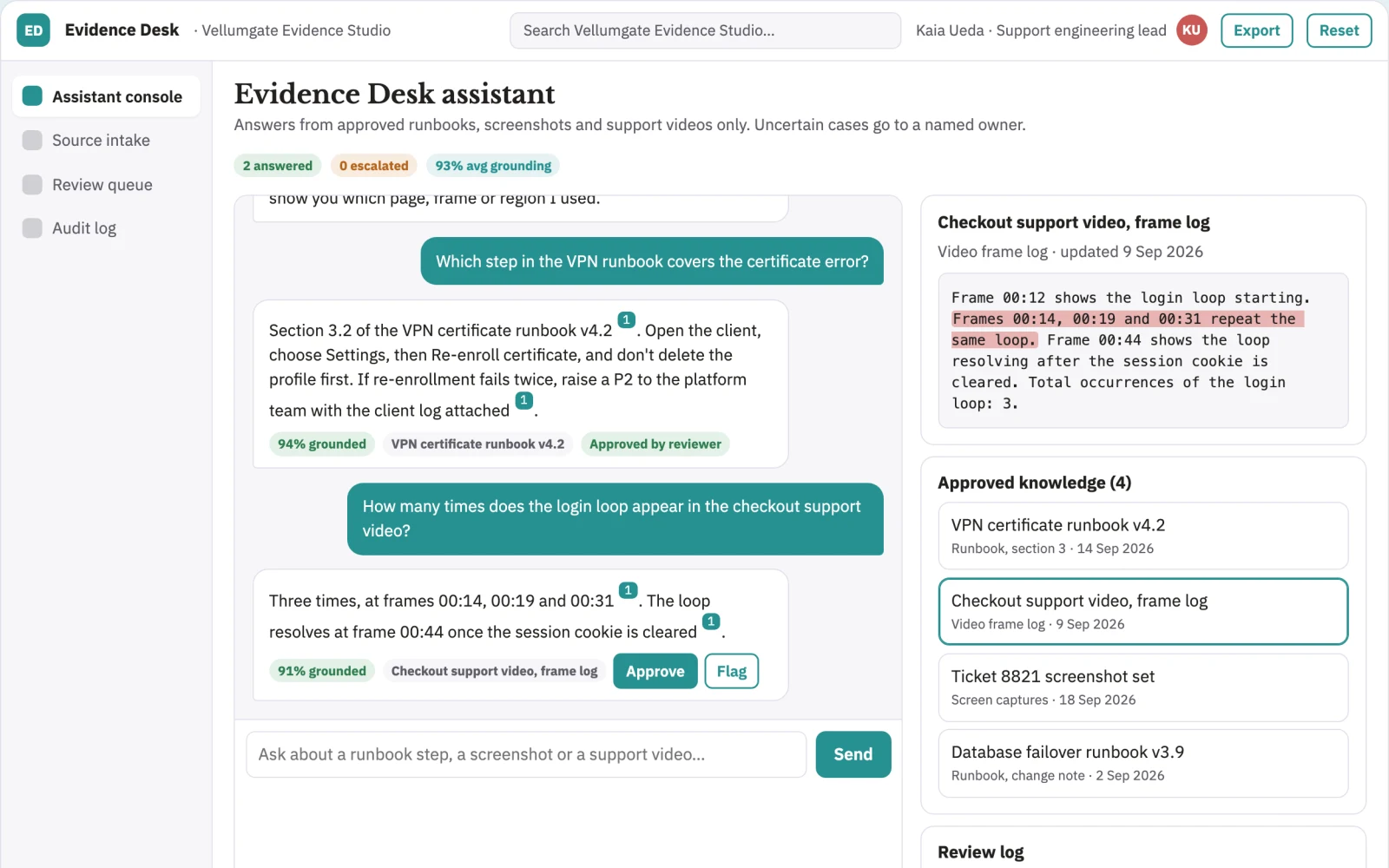Click the Assistant console sidebar icon

point(32,95)
